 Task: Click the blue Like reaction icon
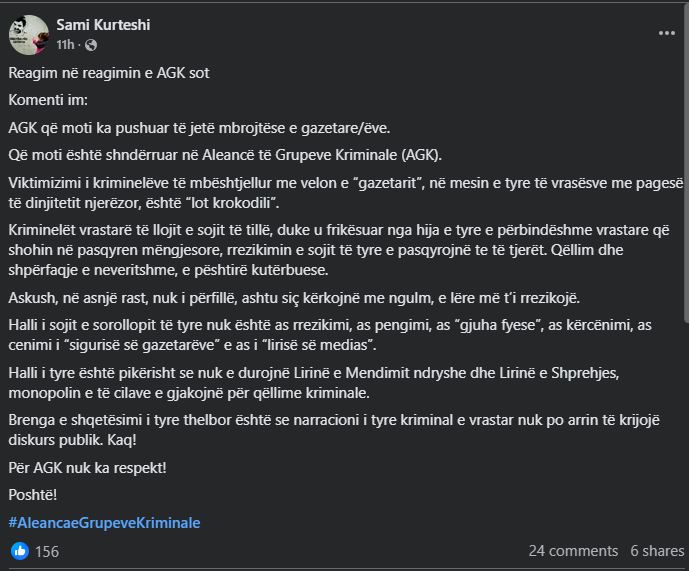click(19, 551)
